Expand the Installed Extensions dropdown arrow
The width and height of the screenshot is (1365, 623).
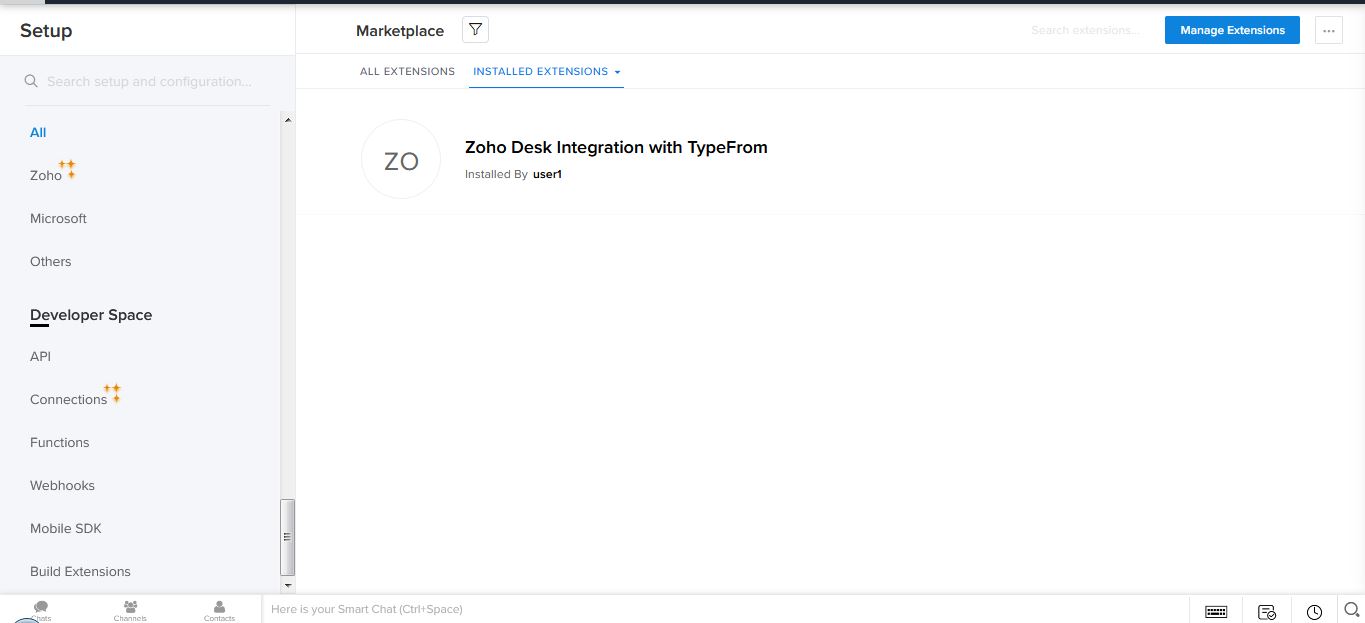[x=618, y=72]
